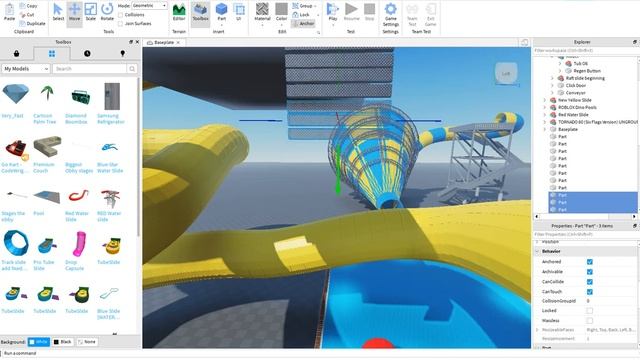Collapse the Behavior properties section
The image size is (640, 360).
[x=537, y=251]
